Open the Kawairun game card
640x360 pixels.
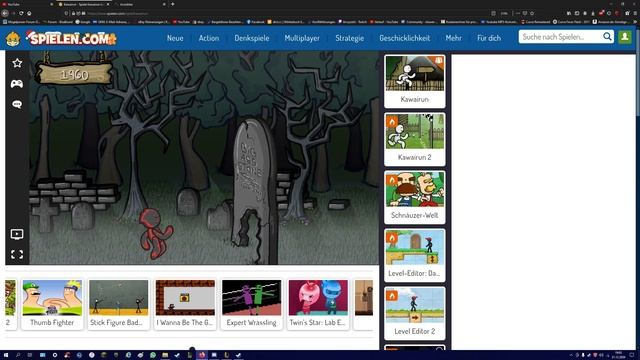(415, 81)
